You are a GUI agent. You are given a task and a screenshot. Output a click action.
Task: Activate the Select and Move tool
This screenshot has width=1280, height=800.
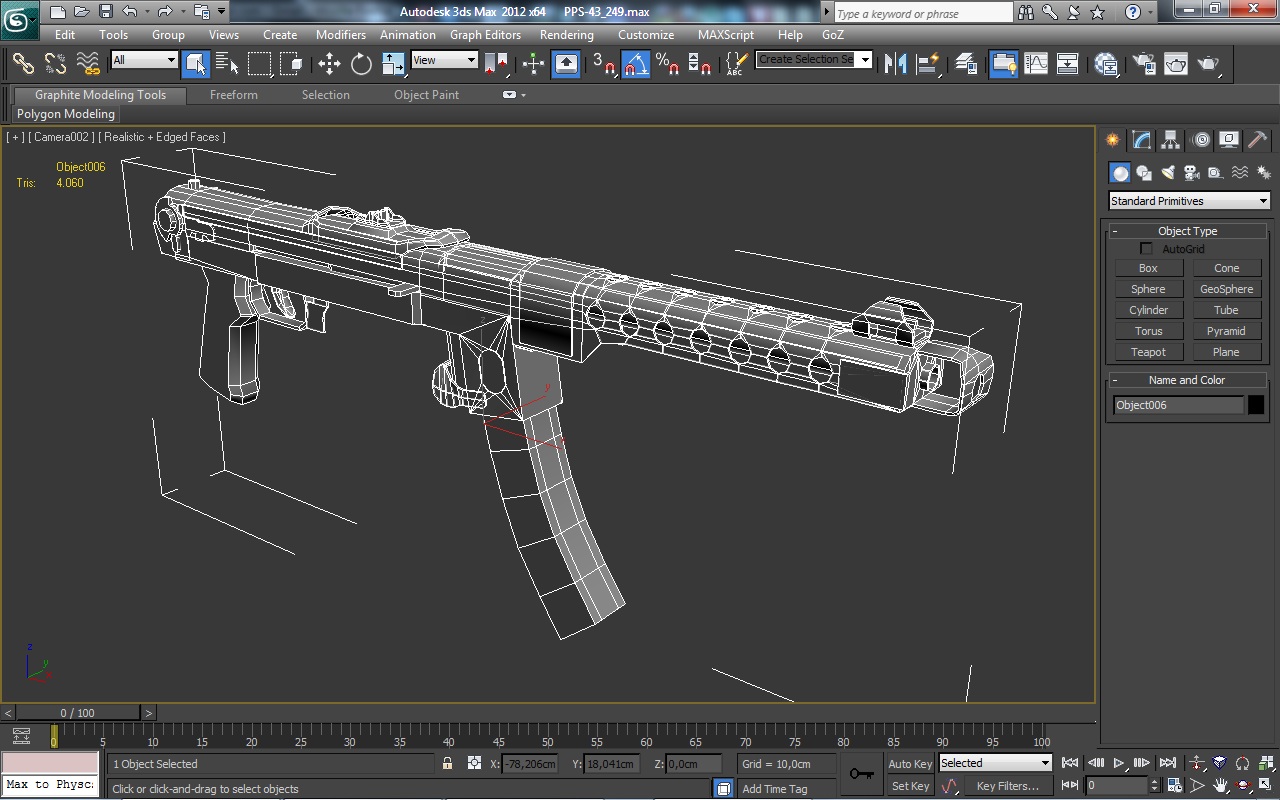coord(329,63)
